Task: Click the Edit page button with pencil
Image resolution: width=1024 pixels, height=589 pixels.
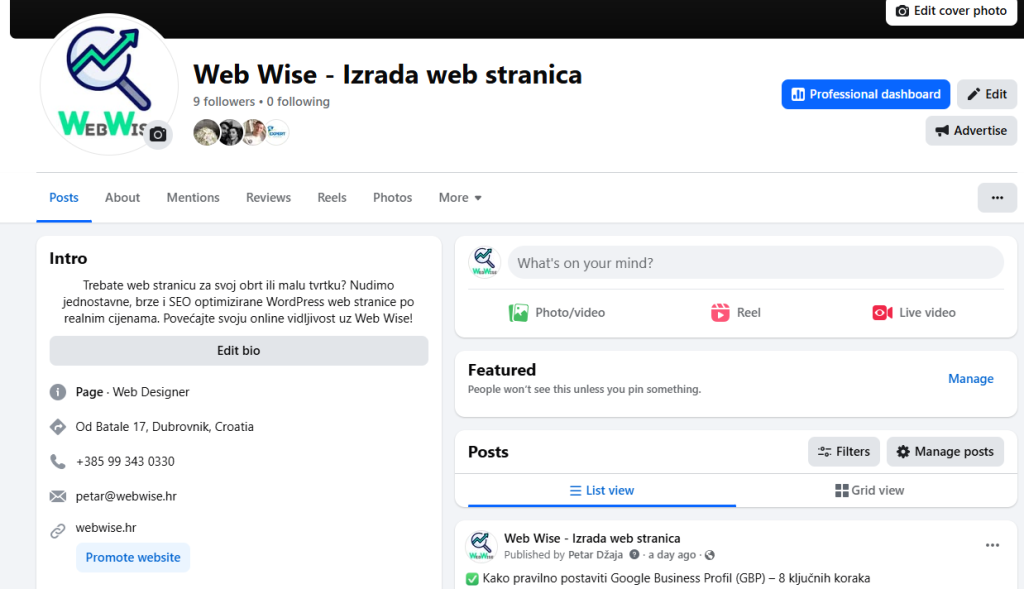Action: coord(987,94)
